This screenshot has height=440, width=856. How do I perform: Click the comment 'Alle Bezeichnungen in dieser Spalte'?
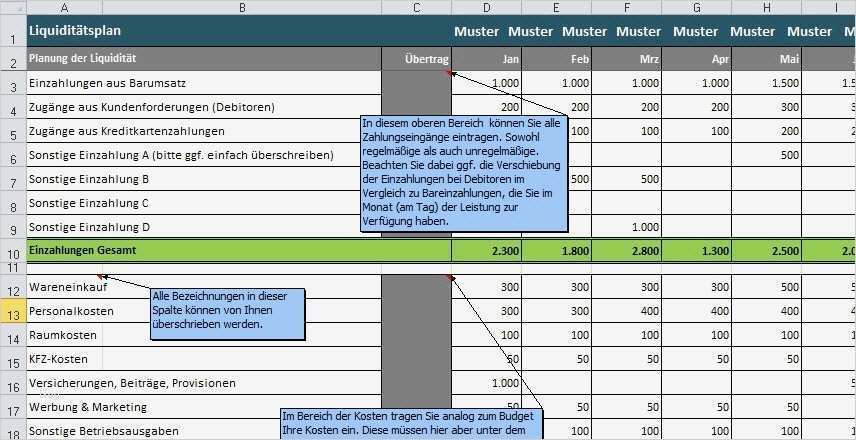227,314
